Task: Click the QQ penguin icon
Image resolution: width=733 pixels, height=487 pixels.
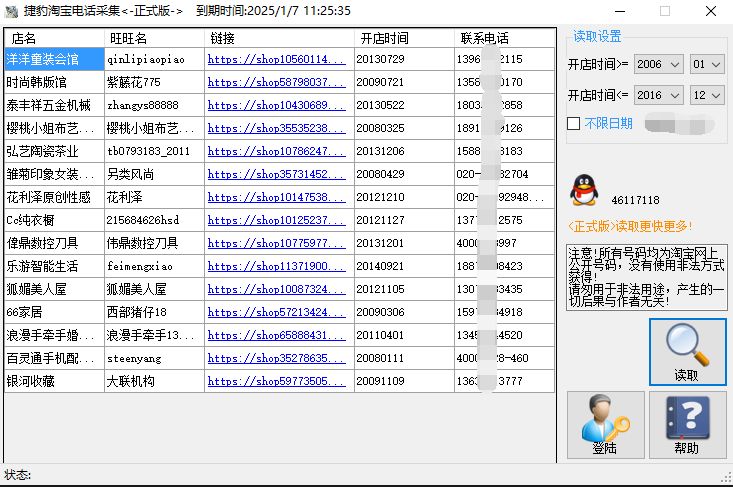Action: (583, 190)
